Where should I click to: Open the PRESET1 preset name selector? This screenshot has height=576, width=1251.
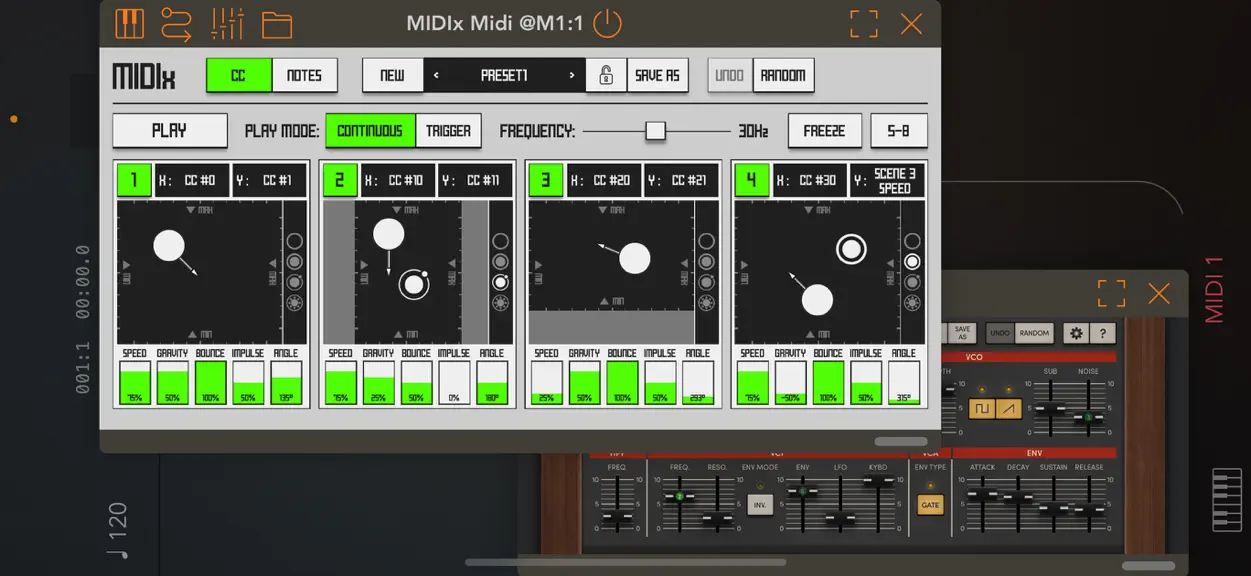504,75
